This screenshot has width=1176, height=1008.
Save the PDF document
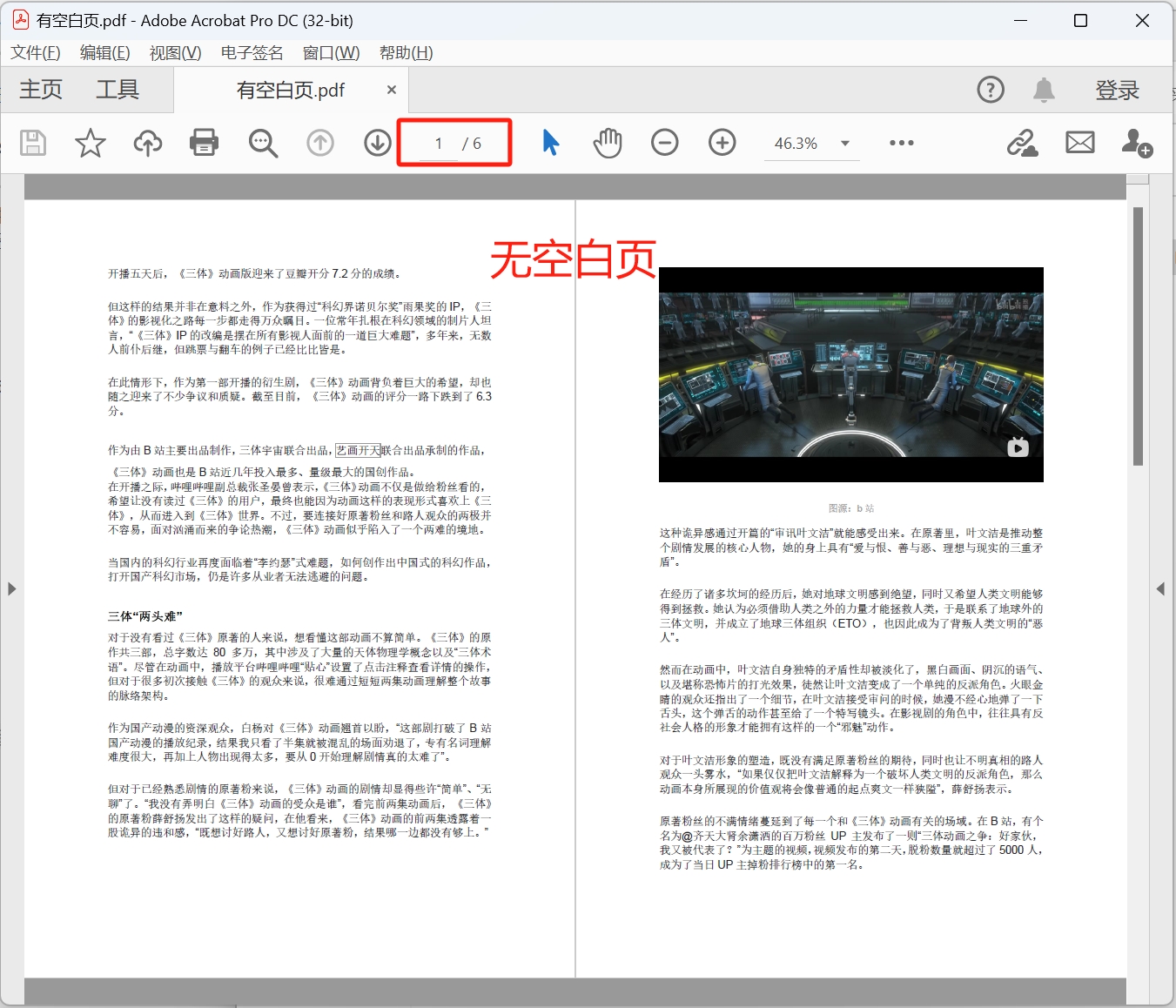[32, 143]
